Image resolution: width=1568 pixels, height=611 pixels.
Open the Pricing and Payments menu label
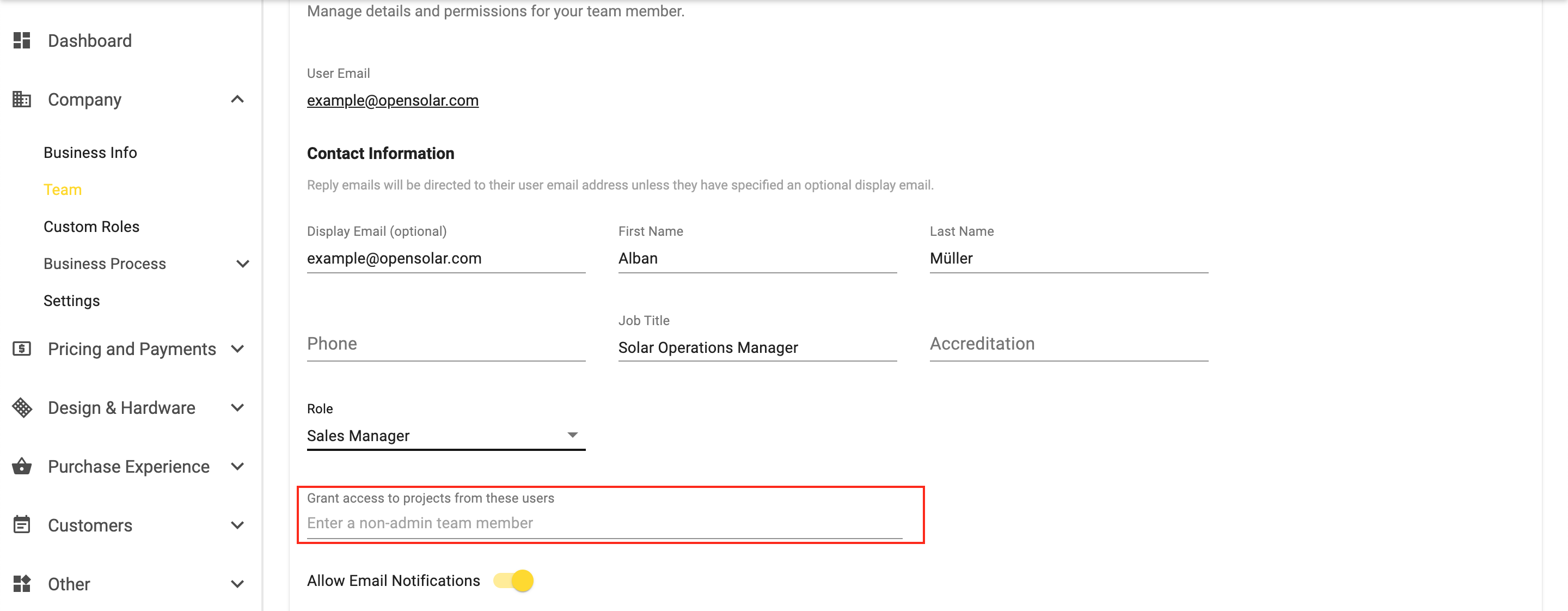coord(132,349)
